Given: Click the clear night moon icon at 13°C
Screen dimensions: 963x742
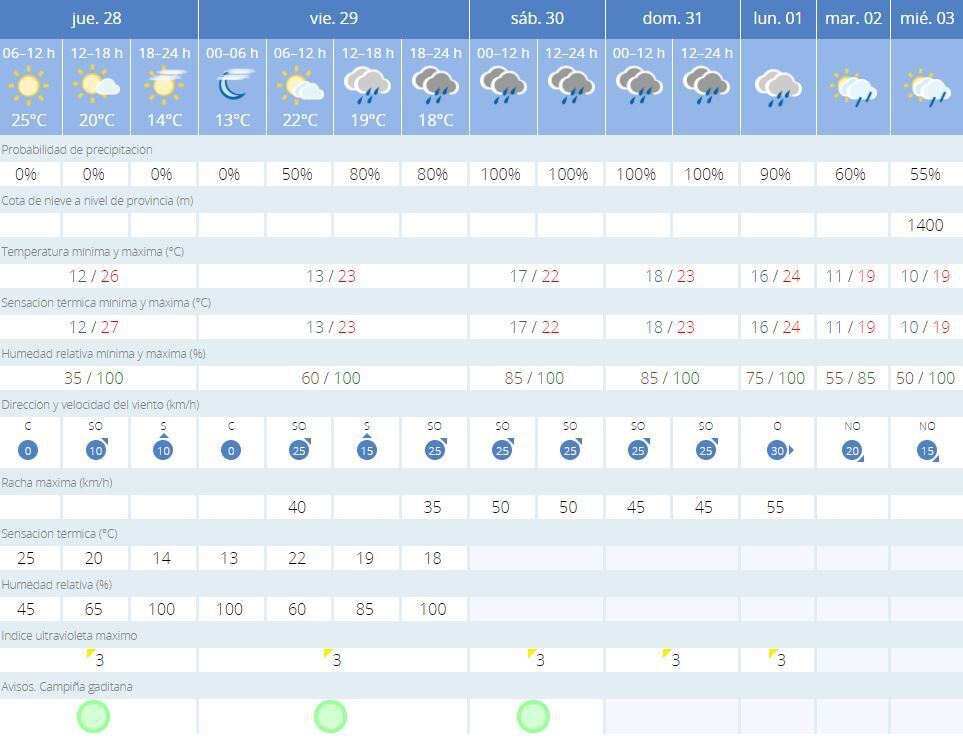Looking at the screenshot, I should pyautogui.click(x=232, y=87).
